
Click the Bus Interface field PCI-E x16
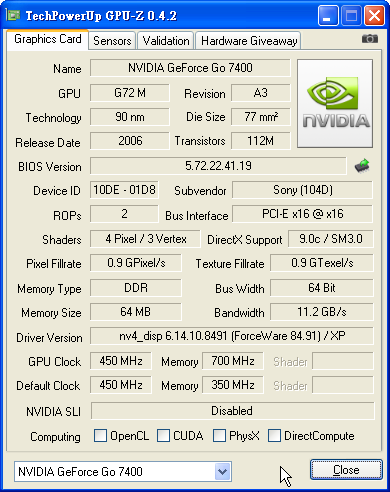coord(303,214)
